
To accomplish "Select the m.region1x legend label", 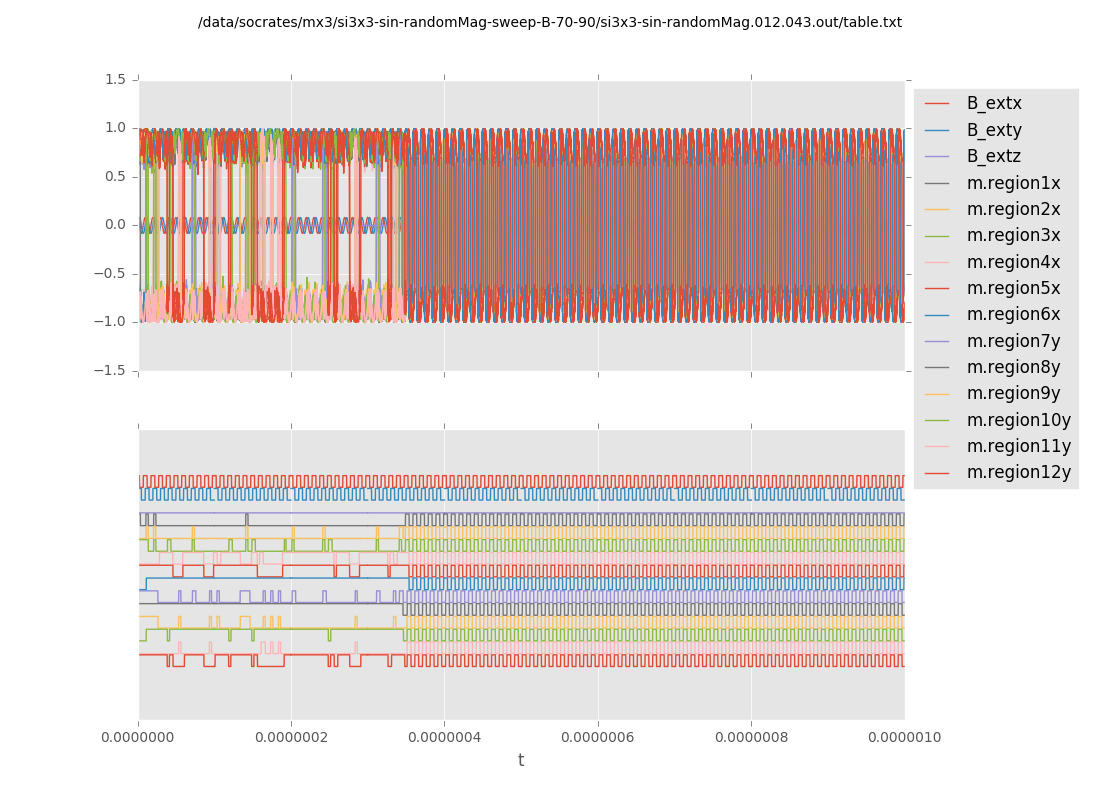I will pyautogui.click(x=1013, y=183).
